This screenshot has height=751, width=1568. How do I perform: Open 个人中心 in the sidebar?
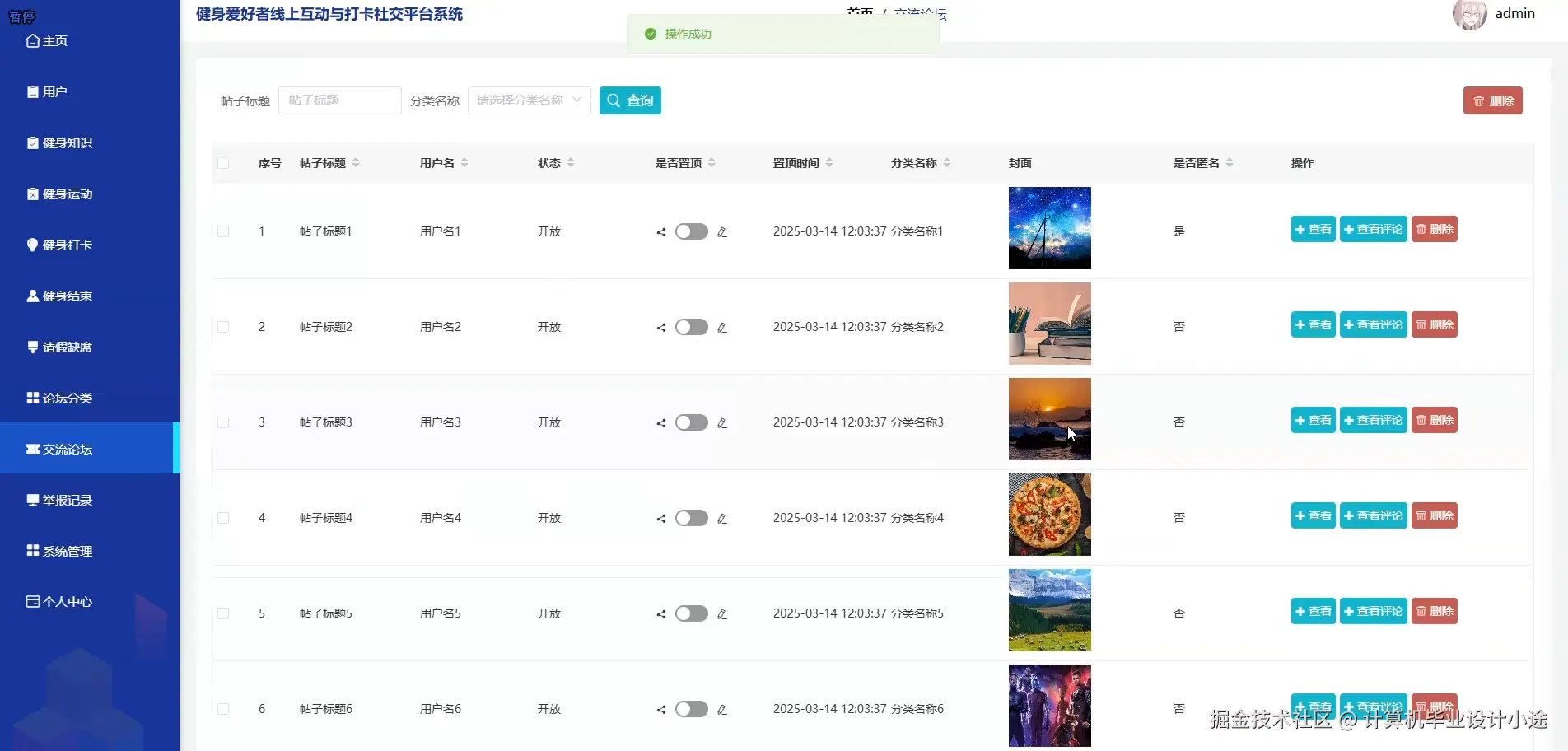point(90,602)
